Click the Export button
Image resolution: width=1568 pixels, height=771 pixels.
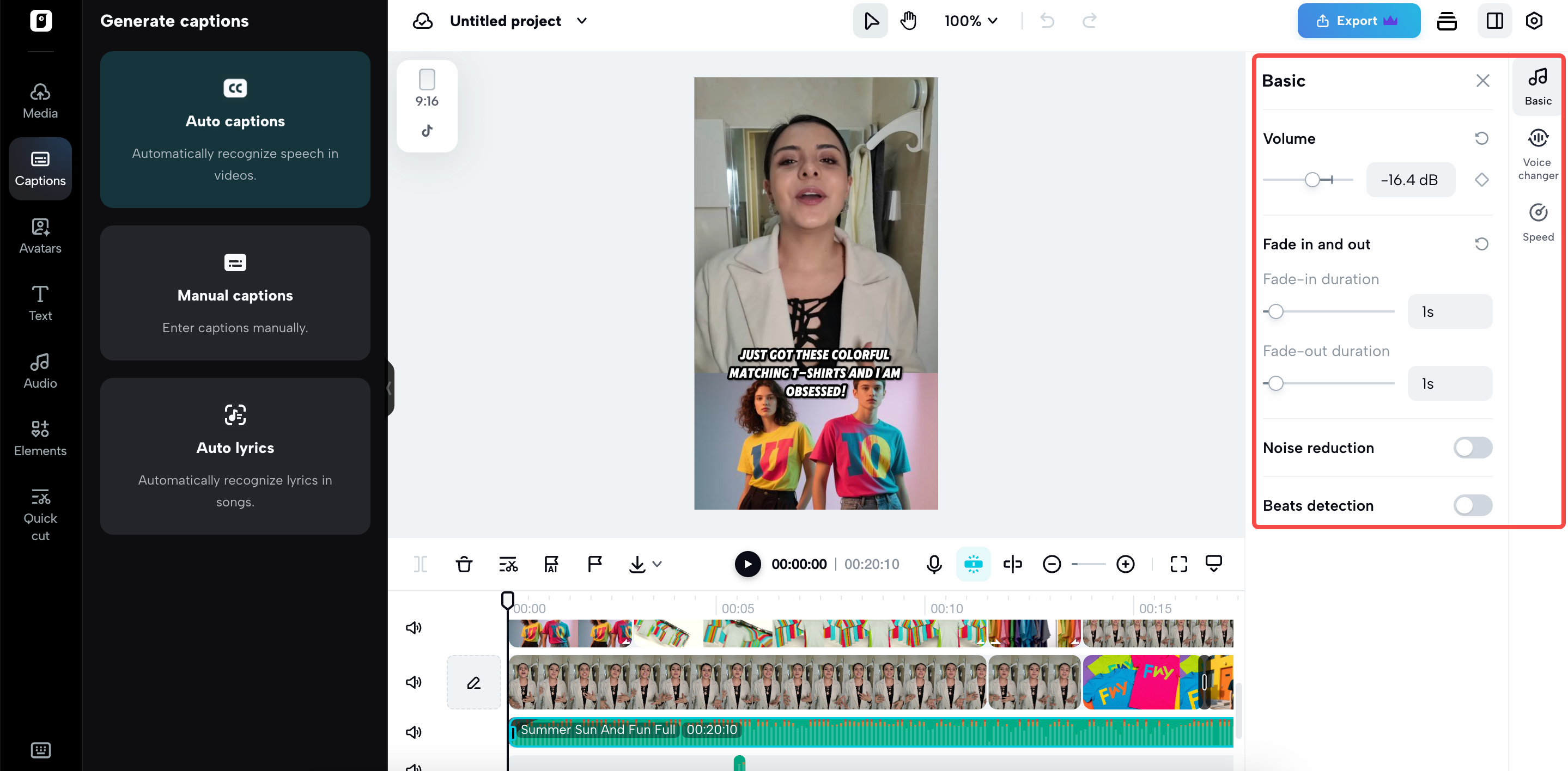click(x=1358, y=21)
